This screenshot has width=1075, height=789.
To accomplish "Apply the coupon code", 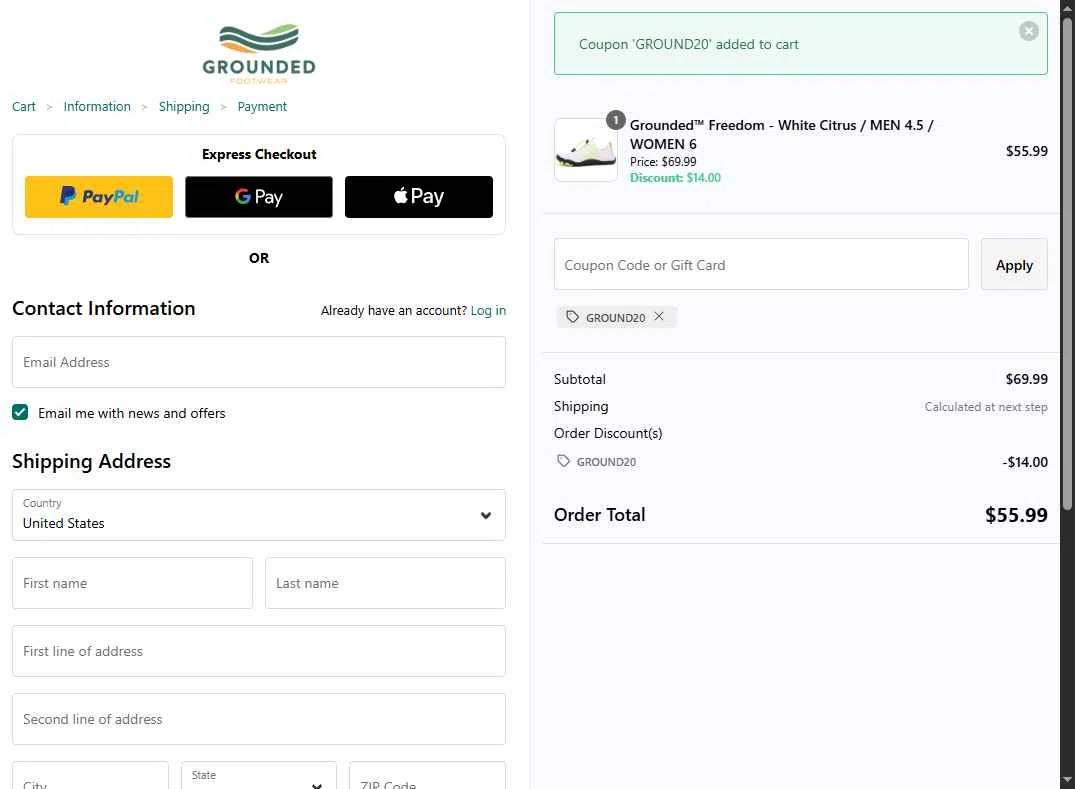I will tap(1013, 265).
